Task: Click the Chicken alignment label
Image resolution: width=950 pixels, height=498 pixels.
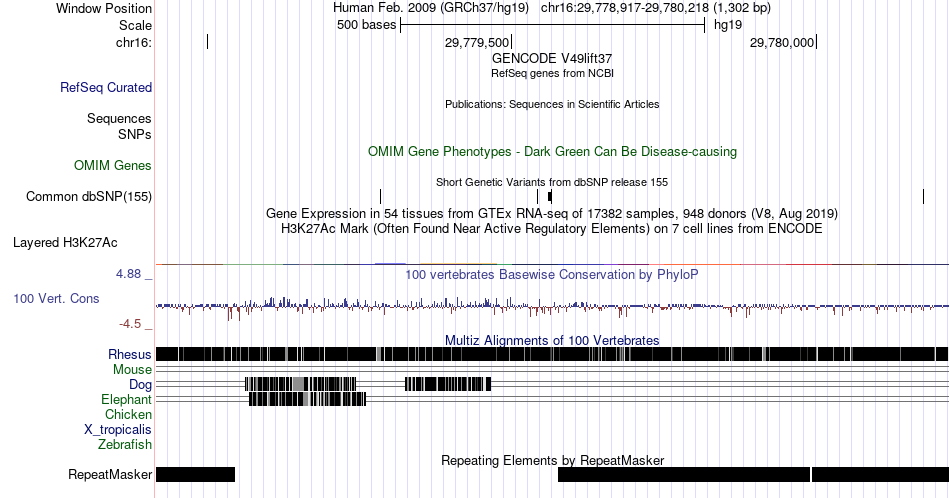Action: 128,414
